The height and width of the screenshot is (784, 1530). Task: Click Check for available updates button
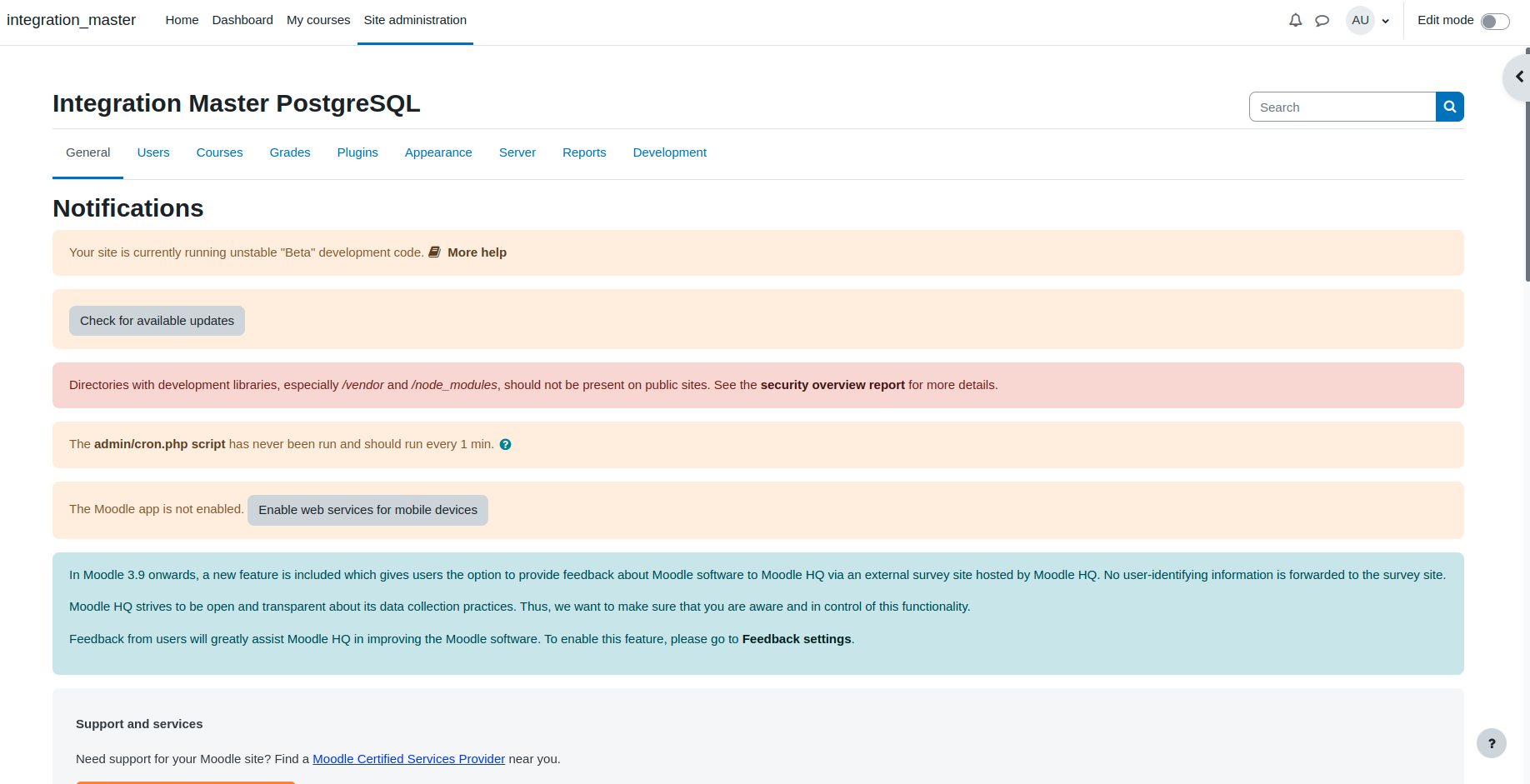(x=157, y=321)
